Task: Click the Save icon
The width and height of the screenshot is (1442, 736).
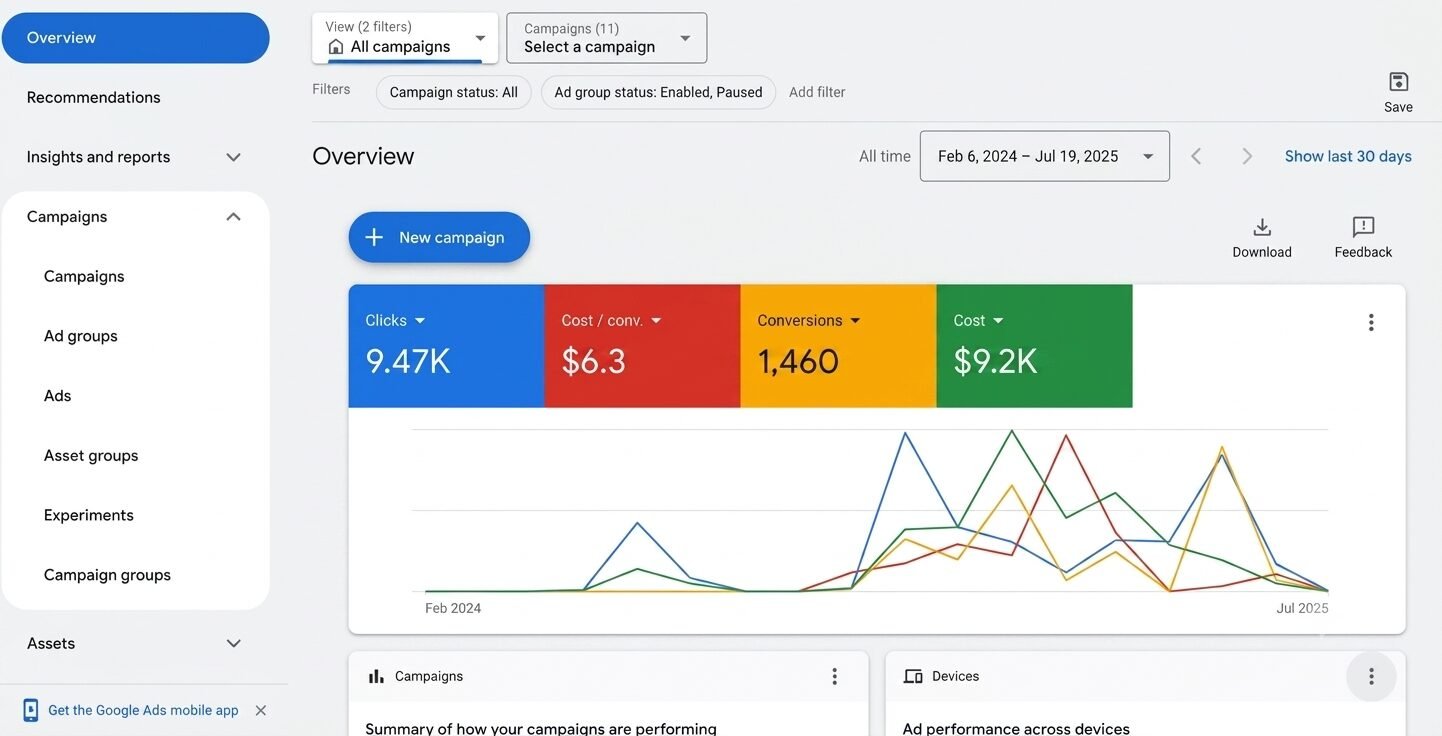Action: click(x=1398, y=82)
